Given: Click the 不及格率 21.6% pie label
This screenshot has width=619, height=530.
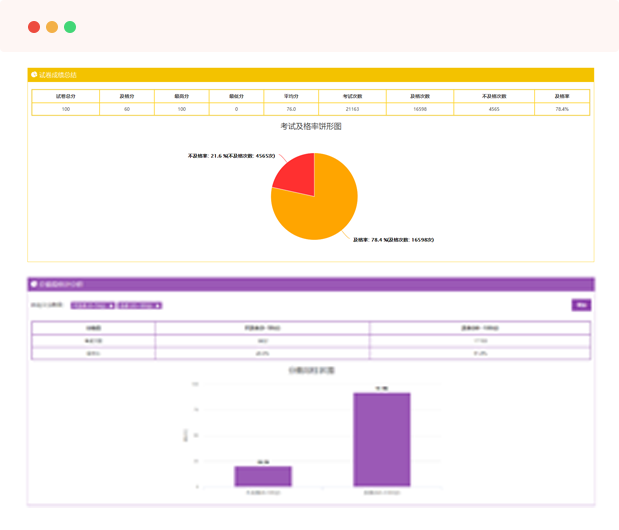Looking at the screenshot, I should pyautogui.click(x=231, y=156).
